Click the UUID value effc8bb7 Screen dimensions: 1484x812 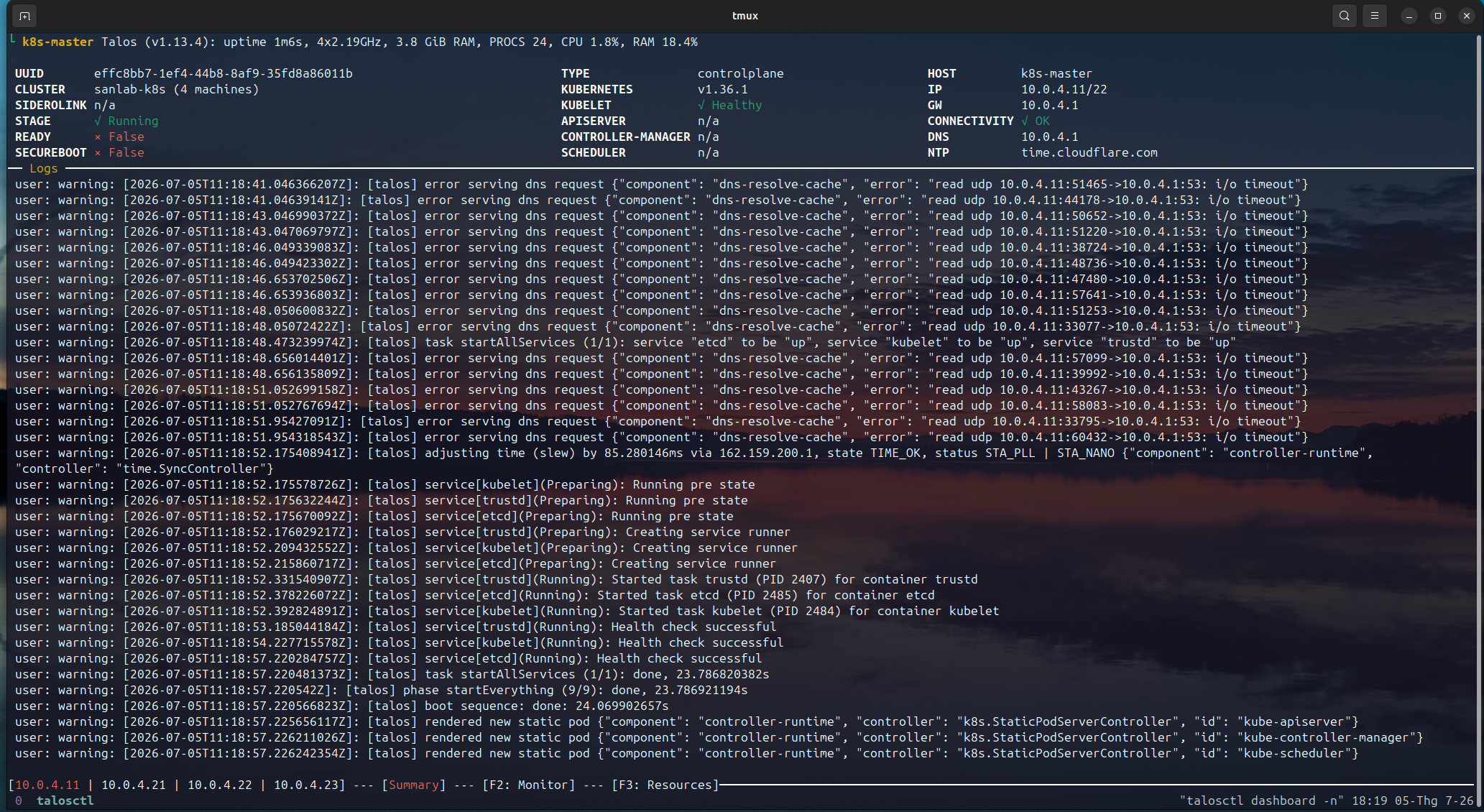[x=223, y=73]
